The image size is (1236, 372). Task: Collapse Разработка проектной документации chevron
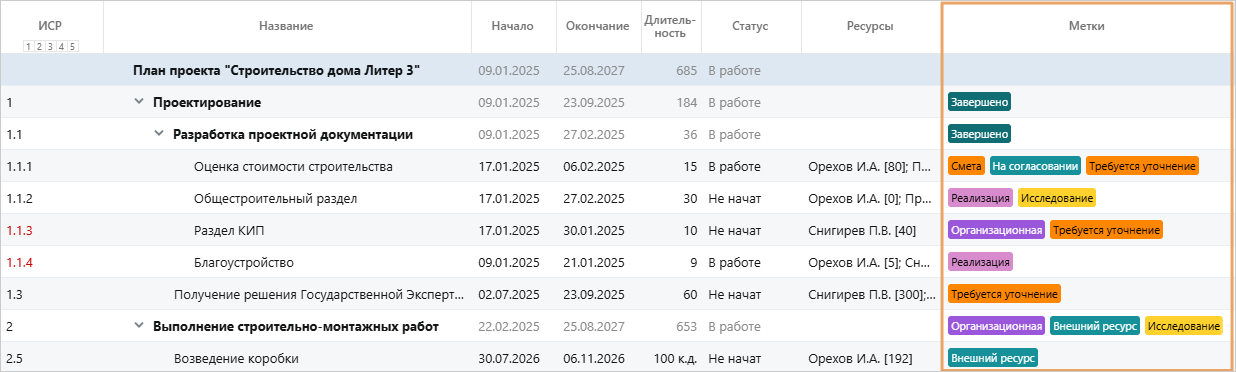coord(159,134)
